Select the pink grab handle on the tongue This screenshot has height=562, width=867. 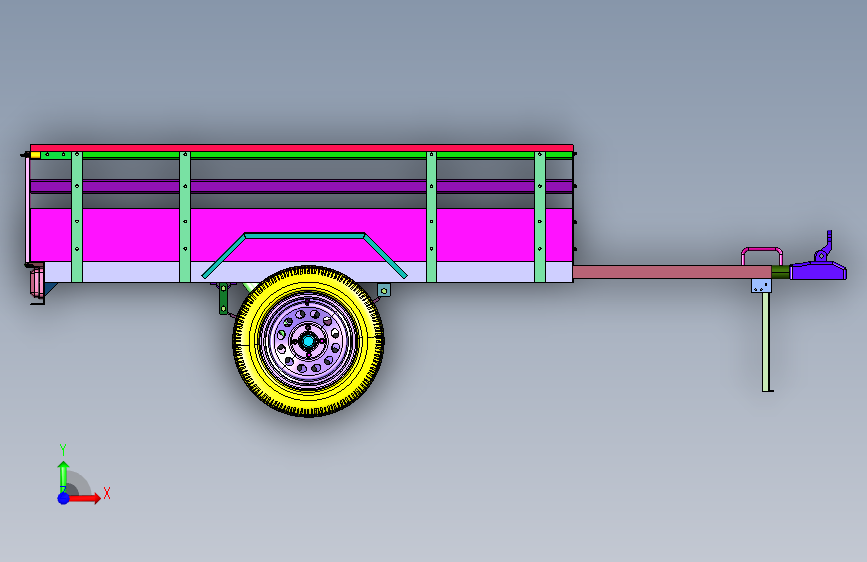pyautogui.click(x=762, y=256)
